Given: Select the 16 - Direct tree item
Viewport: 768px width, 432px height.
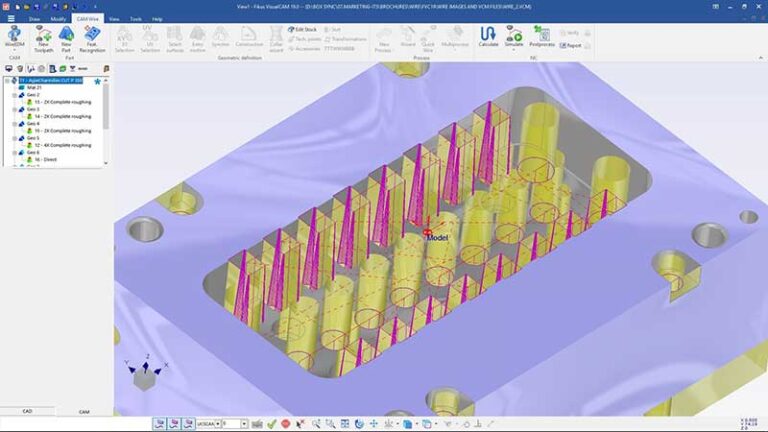Looking at the screenshot, I should [45, 159].
